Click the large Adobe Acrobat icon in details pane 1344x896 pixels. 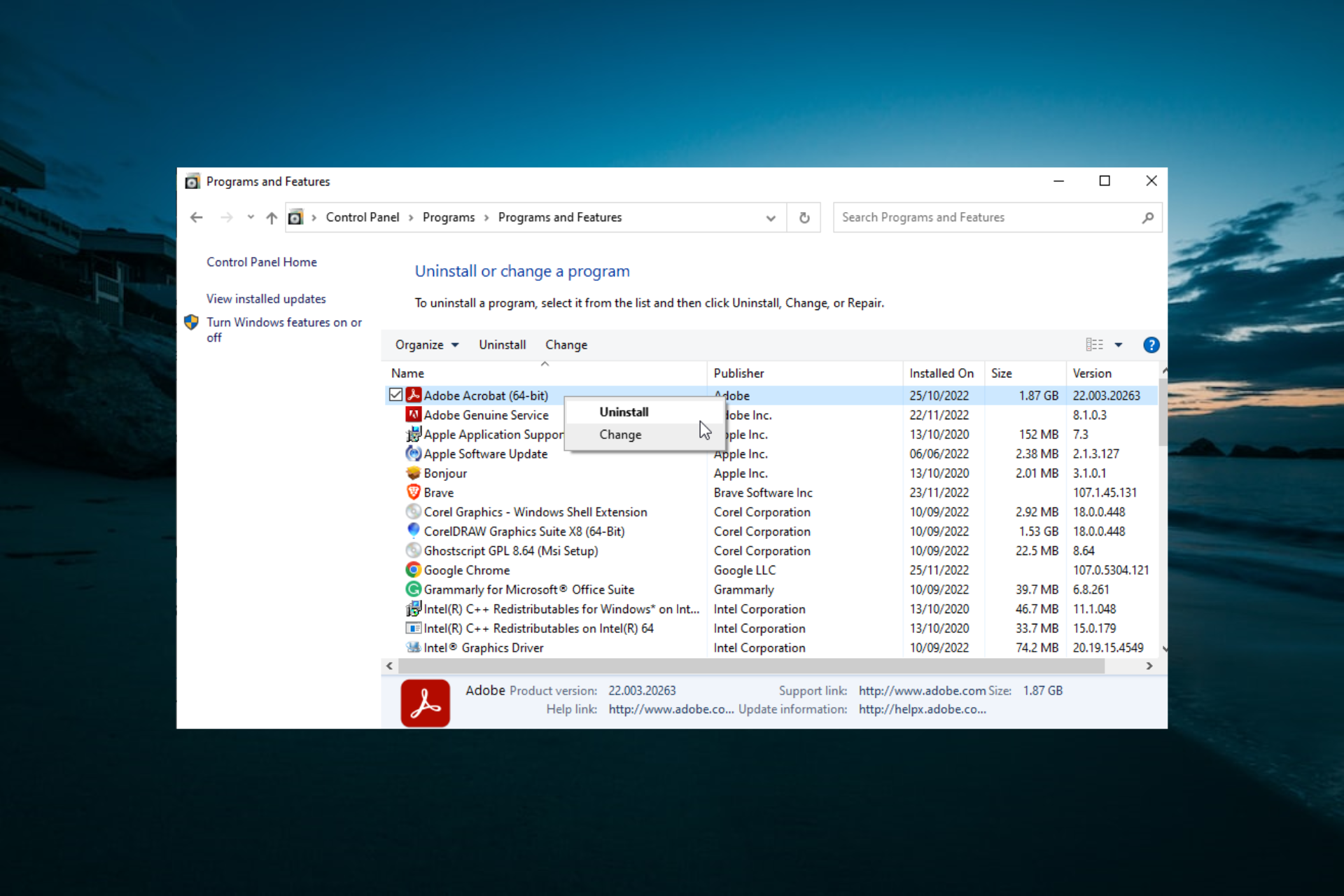click(x=426, y=703)
